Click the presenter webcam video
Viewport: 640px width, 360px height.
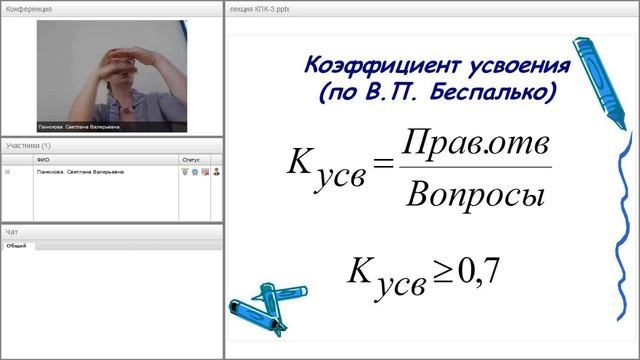pos(112,76)
